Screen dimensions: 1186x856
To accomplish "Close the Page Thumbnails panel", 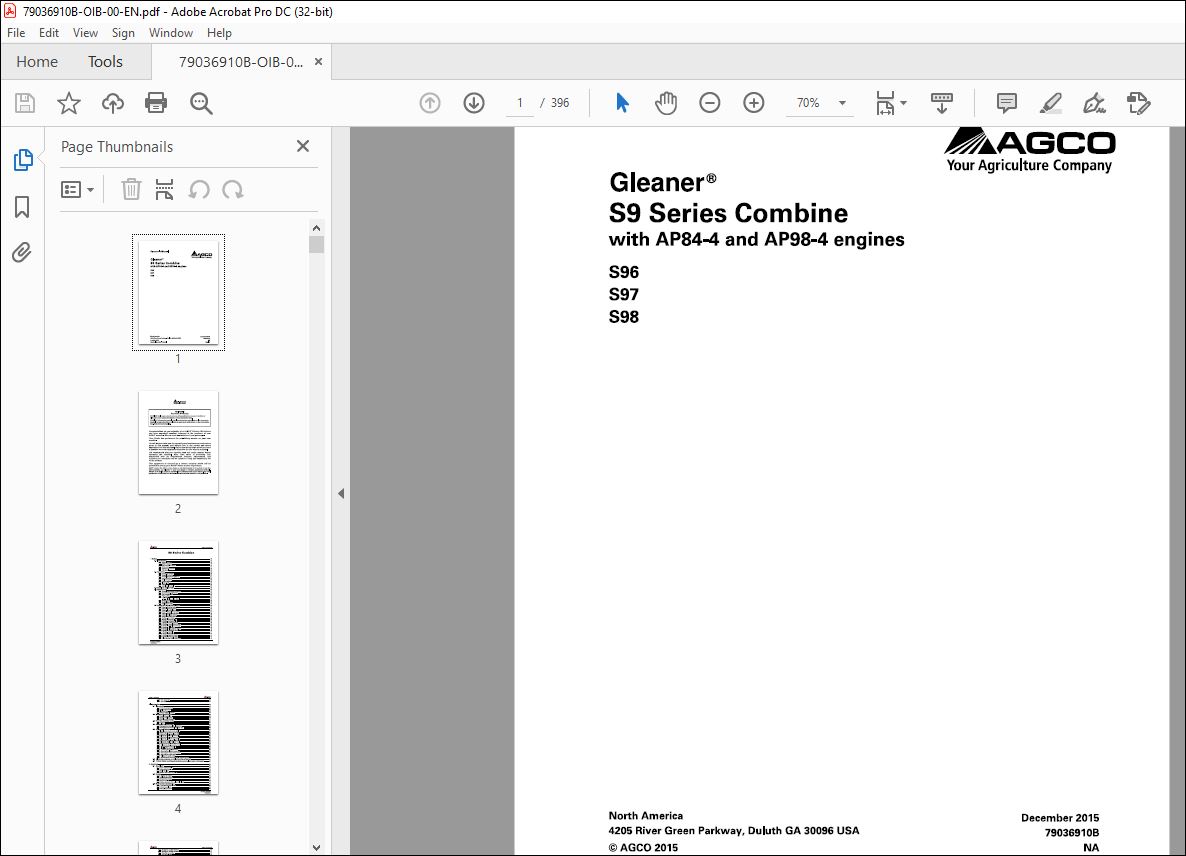I will (303, 146).
